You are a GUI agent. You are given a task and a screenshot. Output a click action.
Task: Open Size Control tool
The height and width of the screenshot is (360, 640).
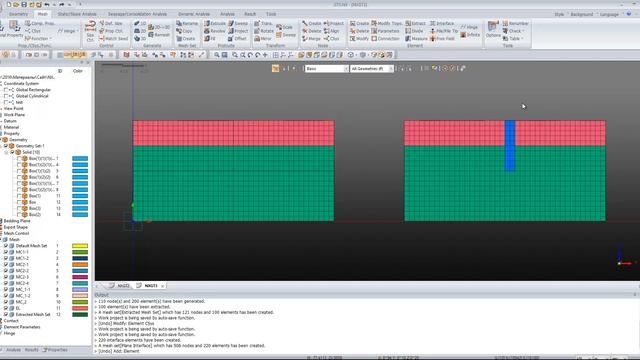(90, 31)
